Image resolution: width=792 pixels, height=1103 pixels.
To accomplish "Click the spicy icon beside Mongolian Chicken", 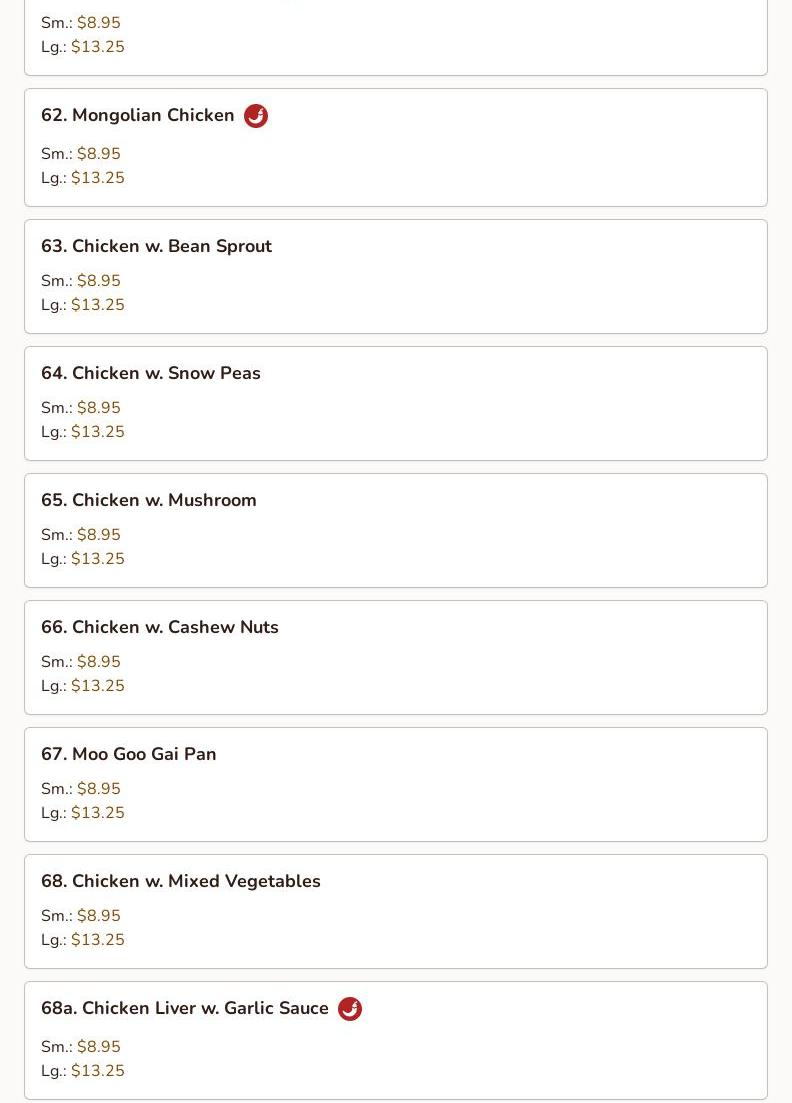I will click(x=256, y=116).
